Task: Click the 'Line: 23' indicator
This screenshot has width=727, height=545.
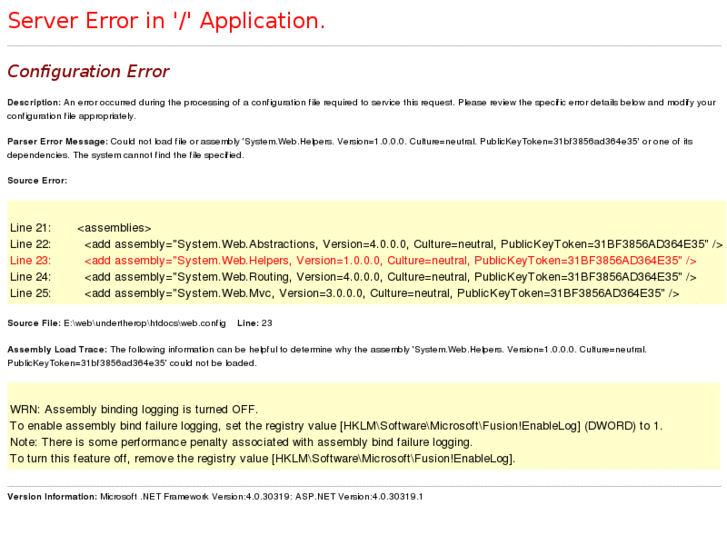Action: tap(255, 323)
